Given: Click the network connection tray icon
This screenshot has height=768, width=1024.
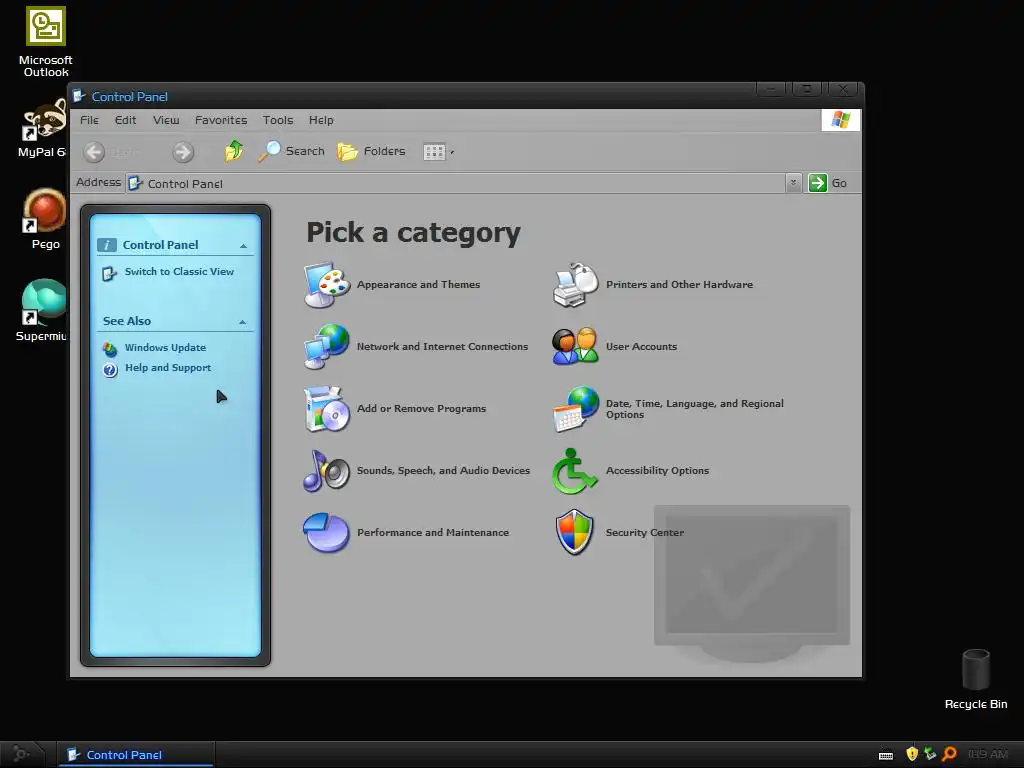Looking at the screenshot, I should 931,754.
